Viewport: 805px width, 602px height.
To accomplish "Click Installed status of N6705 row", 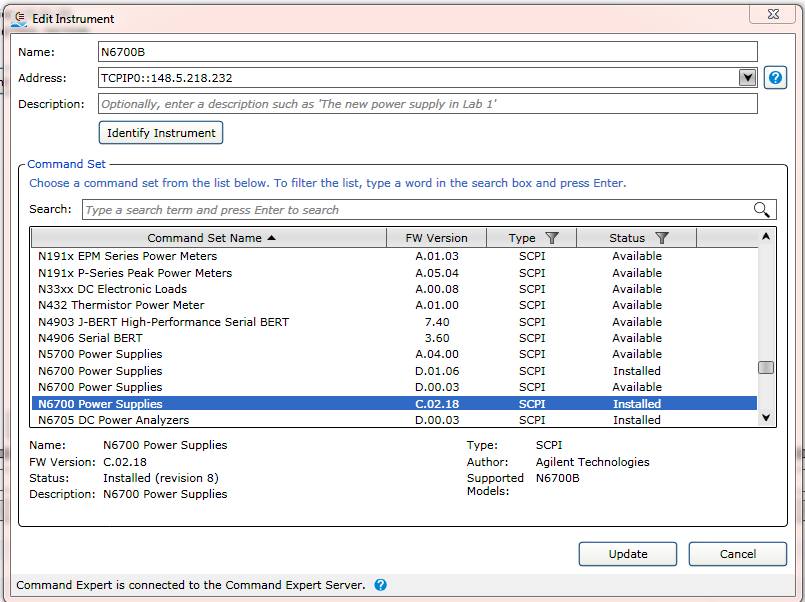I will point(637,420).
